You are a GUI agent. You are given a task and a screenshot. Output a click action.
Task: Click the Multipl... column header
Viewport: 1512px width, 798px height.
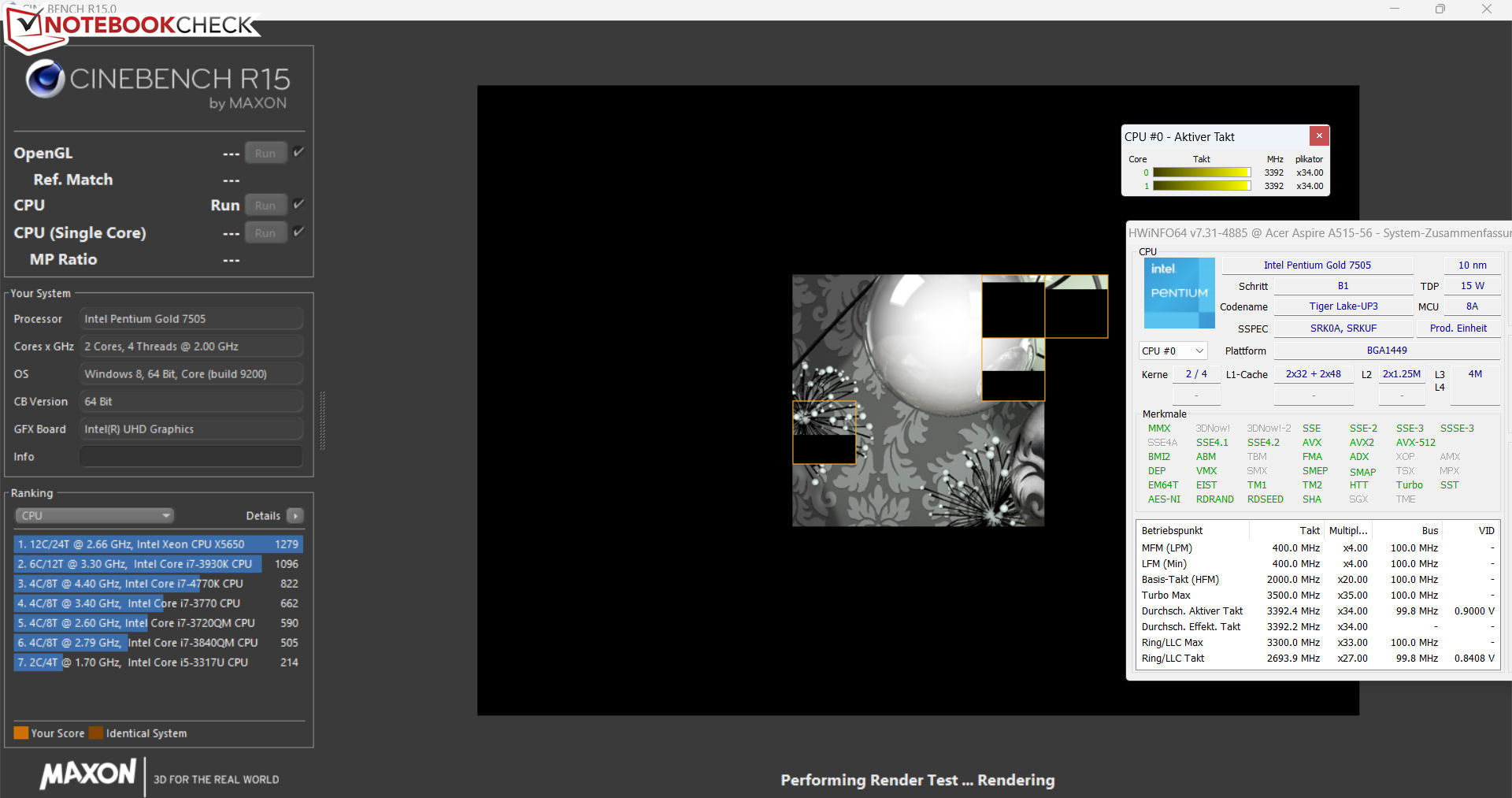coord(1348,531)
